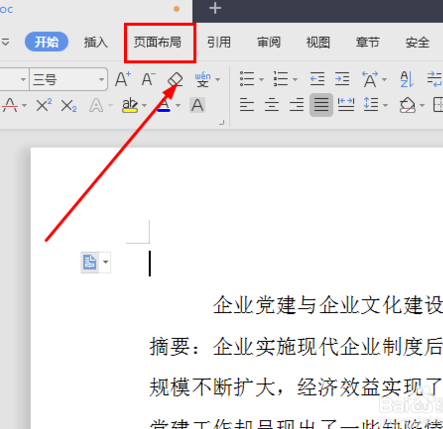Decrease font size with A- icon
The height and width of the screenshot is (429, 443).
coord(148,79)
